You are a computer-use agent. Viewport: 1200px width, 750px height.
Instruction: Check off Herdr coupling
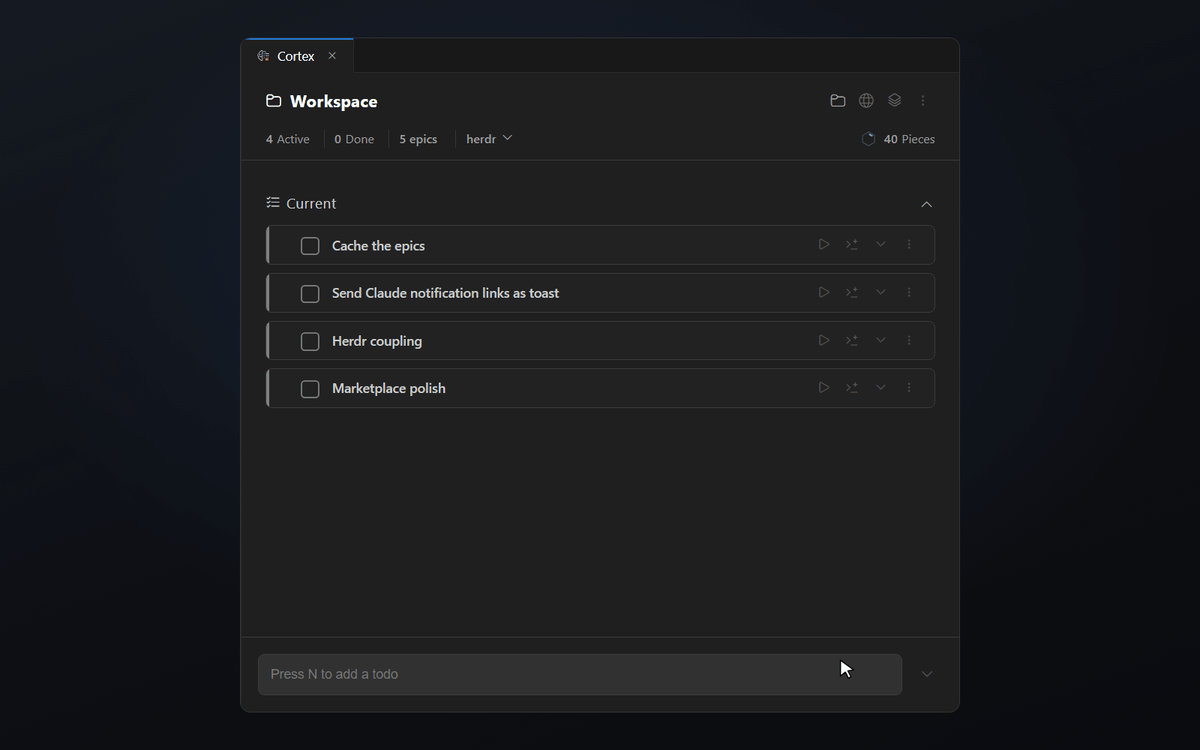(310, 341)
